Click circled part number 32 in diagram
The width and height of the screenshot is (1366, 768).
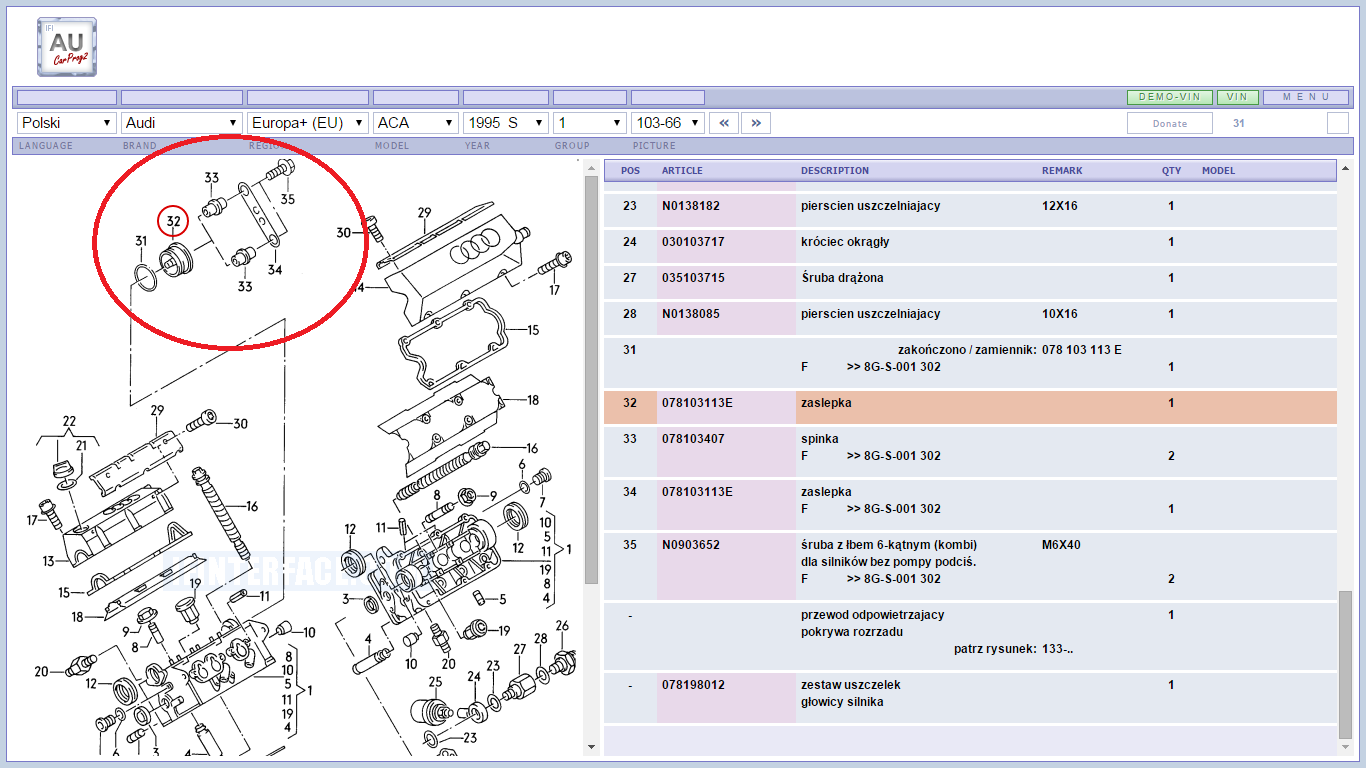[173, 221]
